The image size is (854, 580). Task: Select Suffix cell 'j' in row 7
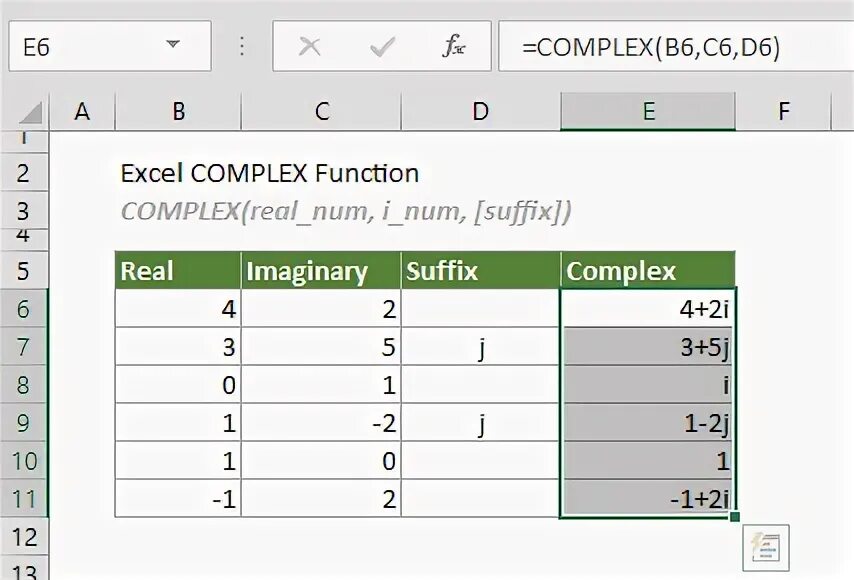coord(480,346)
